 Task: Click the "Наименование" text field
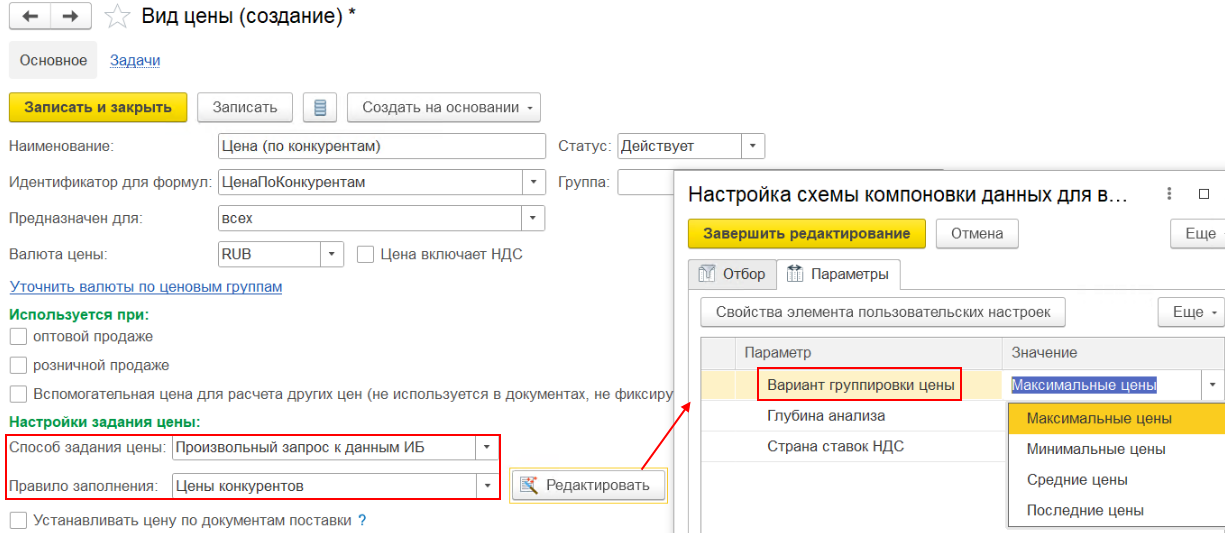pyautogui.click(x=381, y=146)
